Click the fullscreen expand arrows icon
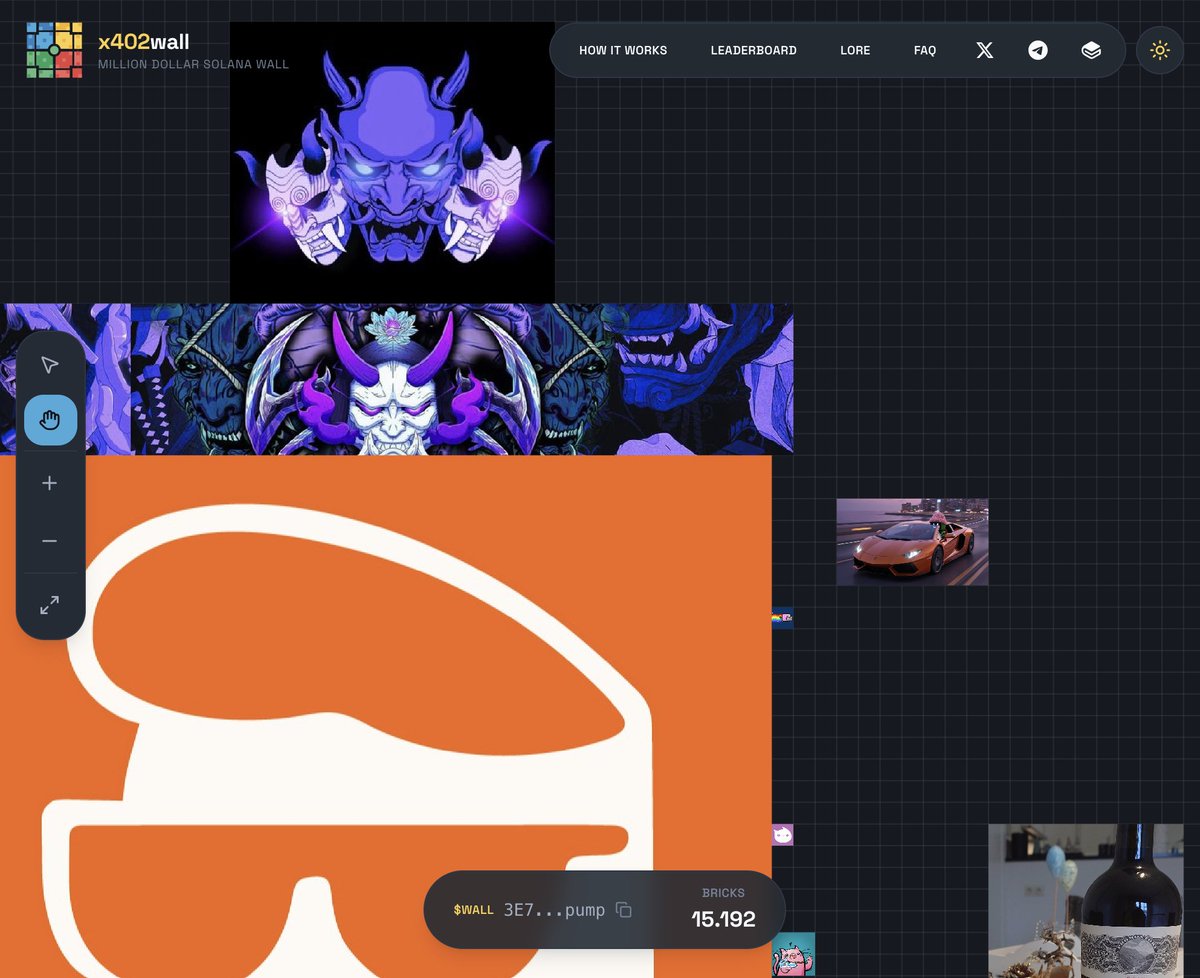Viewport: 1200px width, 978px height. click(x=50, y=605)
